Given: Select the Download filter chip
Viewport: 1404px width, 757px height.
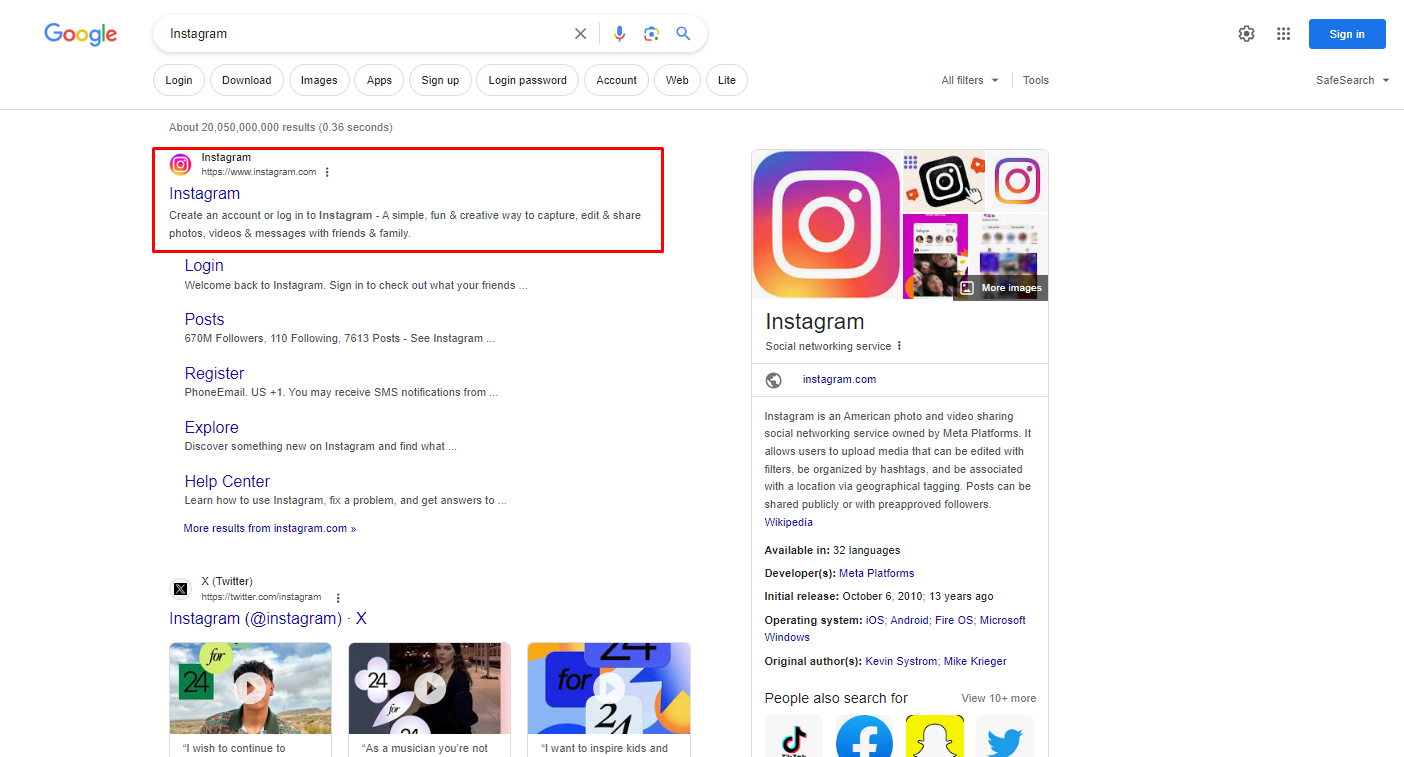Looking at the screenshot, I should coord(247,80).
